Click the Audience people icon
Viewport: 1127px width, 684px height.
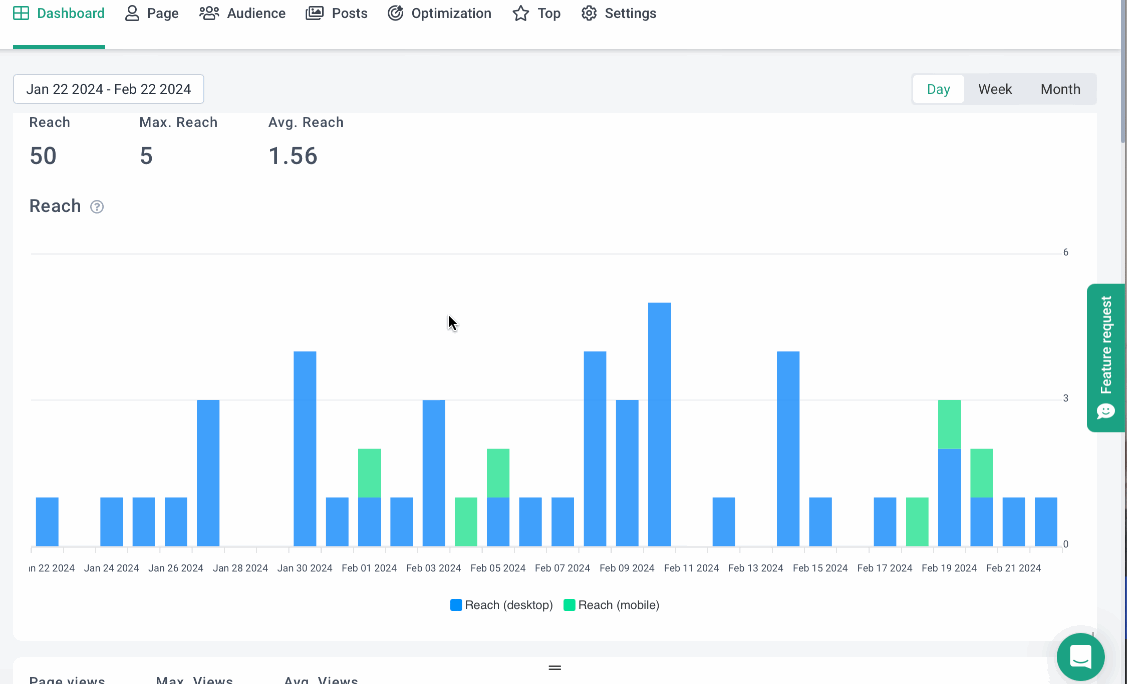coord(209,14)
